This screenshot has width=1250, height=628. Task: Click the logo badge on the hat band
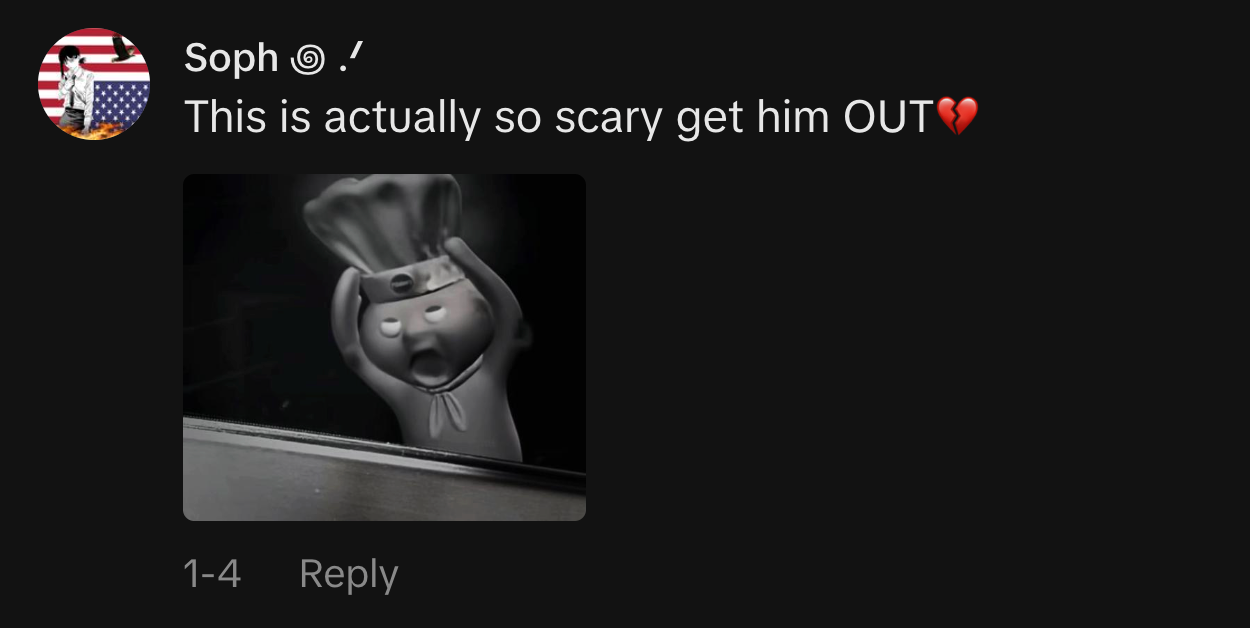pyautogui.click(x=399, y=280)
